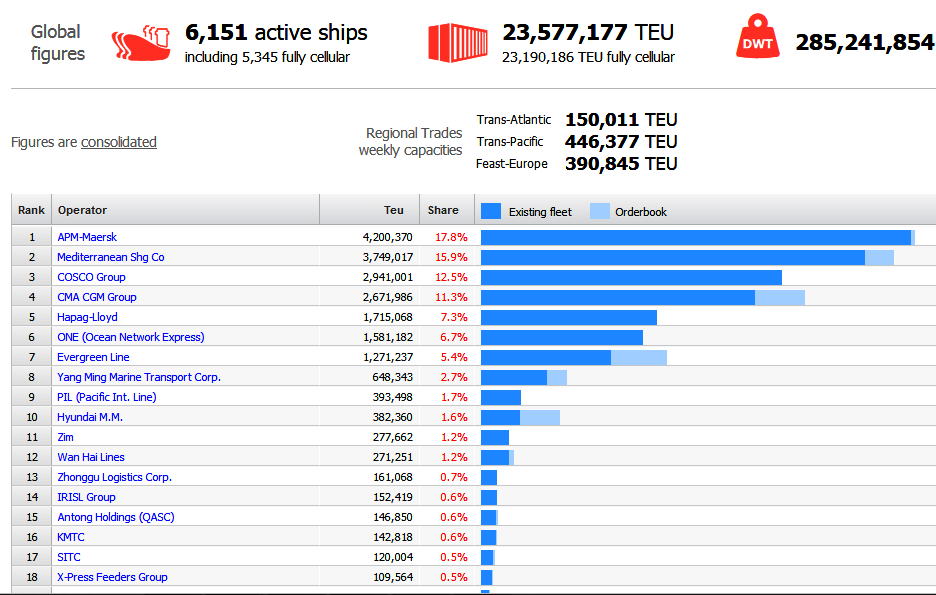Open the Hyundai M.M. operator link
This screenshot has height=595, width=936.
(90, 417)
